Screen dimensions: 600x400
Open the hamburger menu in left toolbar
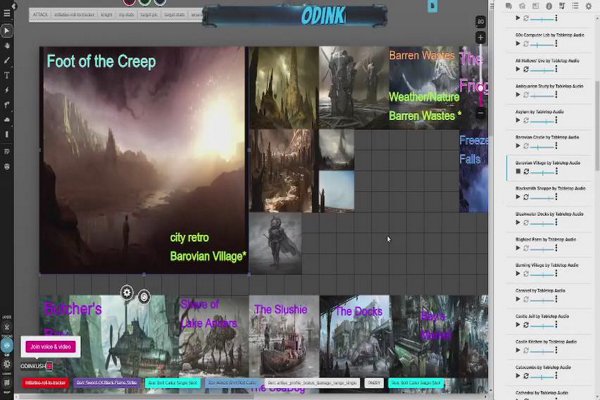(7, 14)
